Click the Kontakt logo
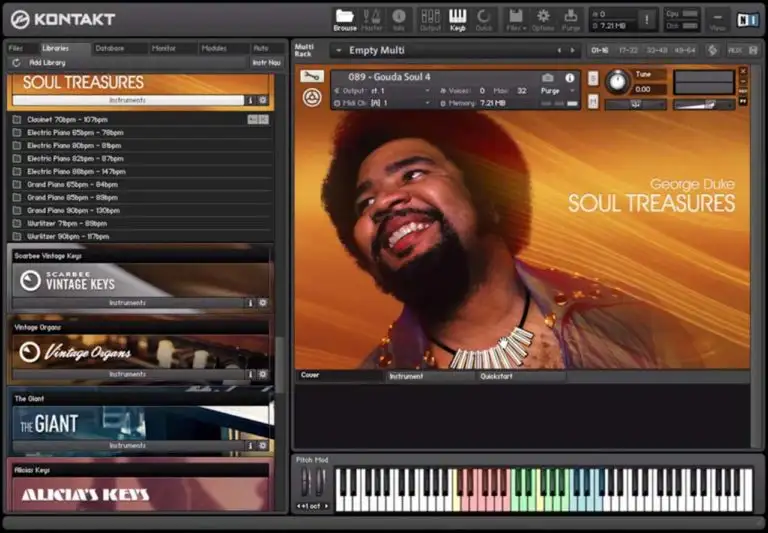The height and width of the screenshot is (533, 768). pos(63,19)
